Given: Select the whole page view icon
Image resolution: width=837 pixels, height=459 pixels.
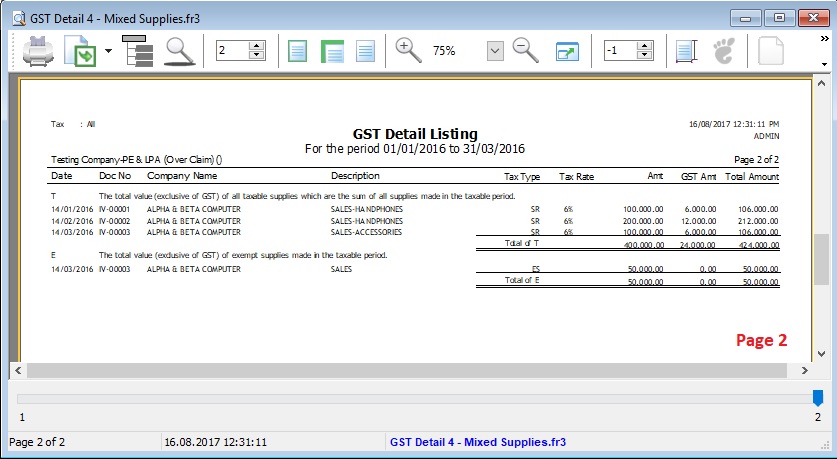Looking at the screenshot, I should [x=297, y=50].
